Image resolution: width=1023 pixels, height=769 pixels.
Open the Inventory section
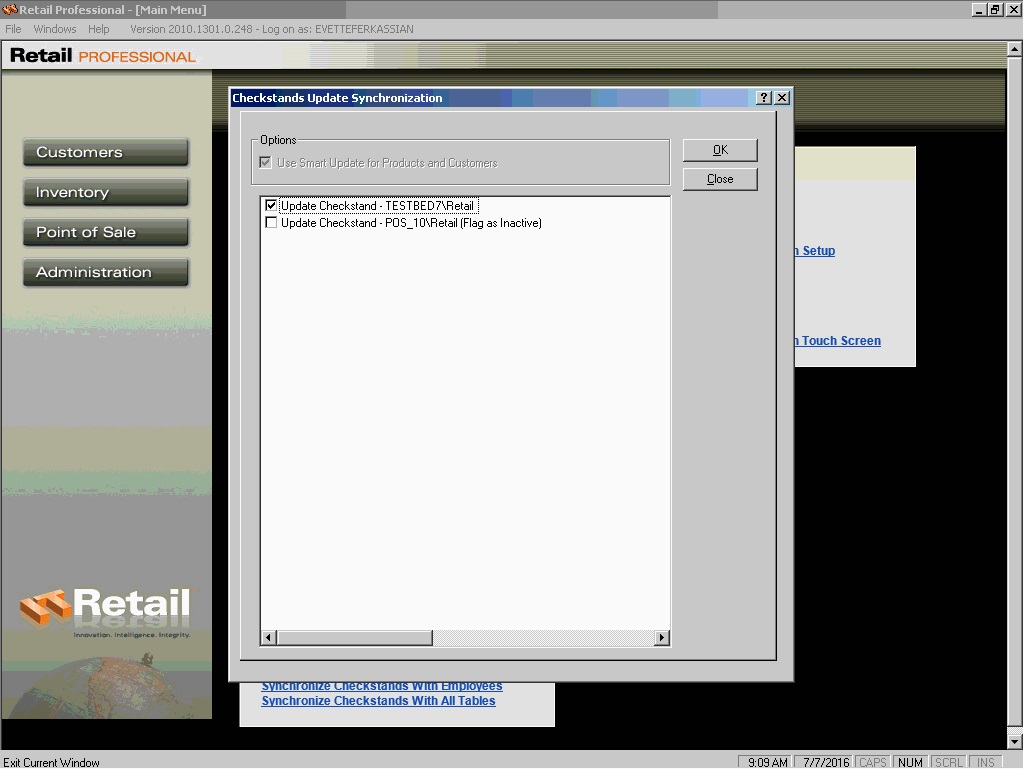click(x=106, y=192)
